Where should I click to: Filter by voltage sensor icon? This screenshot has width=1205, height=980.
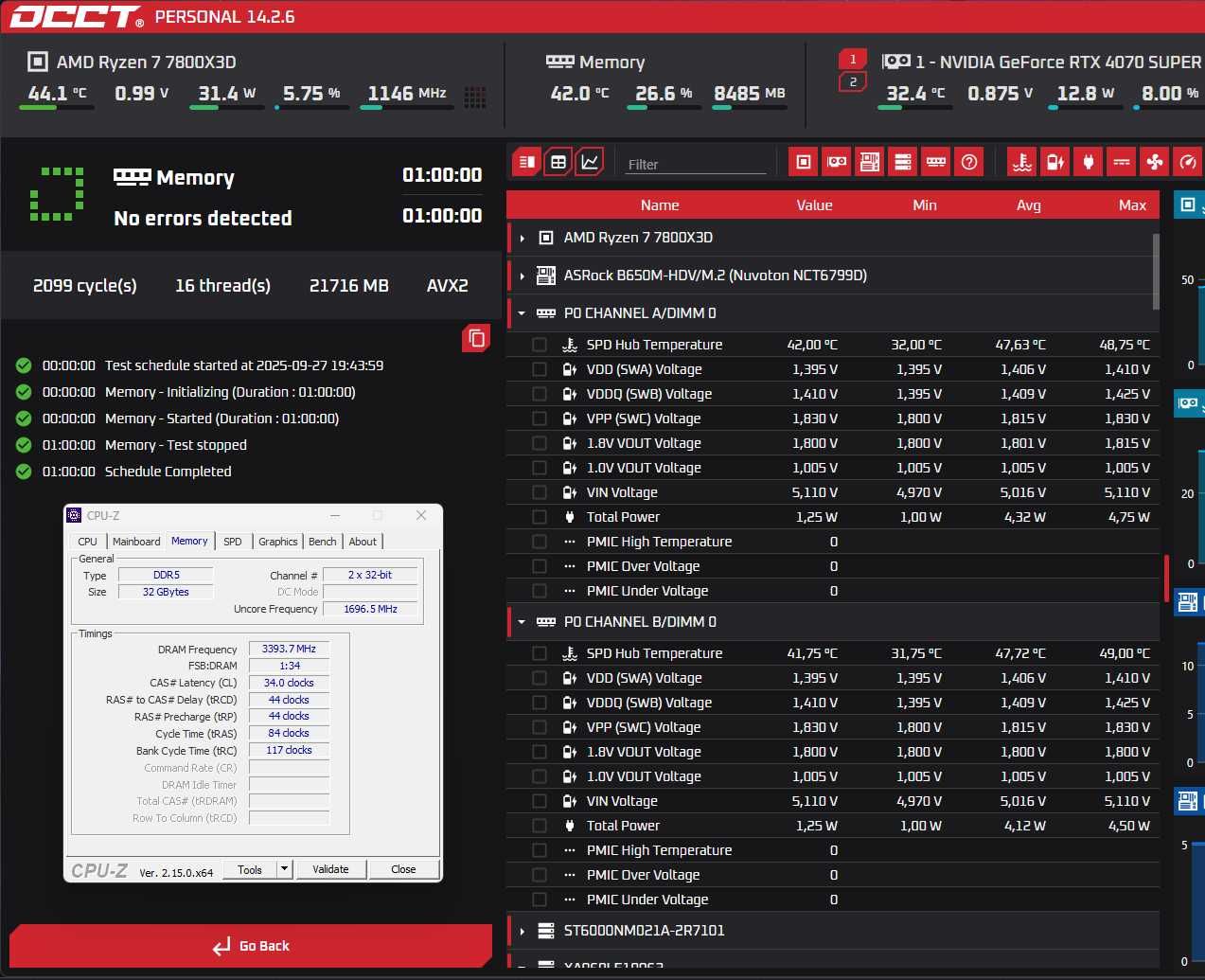point(1055,162)
